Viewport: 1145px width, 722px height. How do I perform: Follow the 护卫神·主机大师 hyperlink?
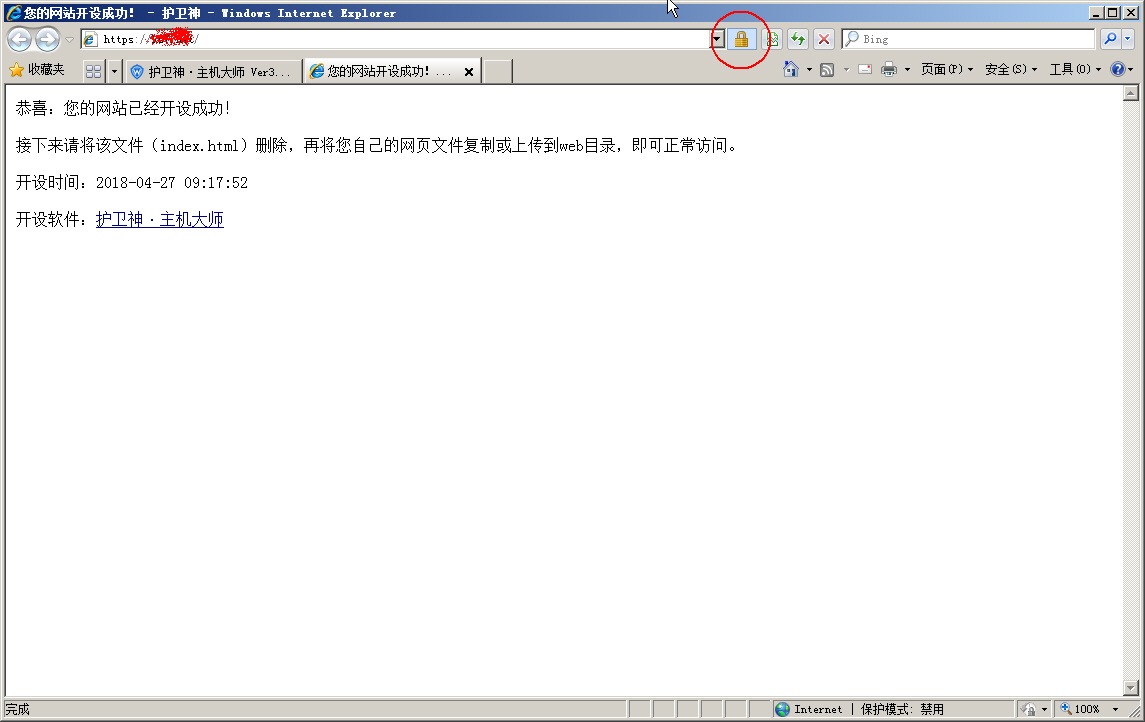159,220
